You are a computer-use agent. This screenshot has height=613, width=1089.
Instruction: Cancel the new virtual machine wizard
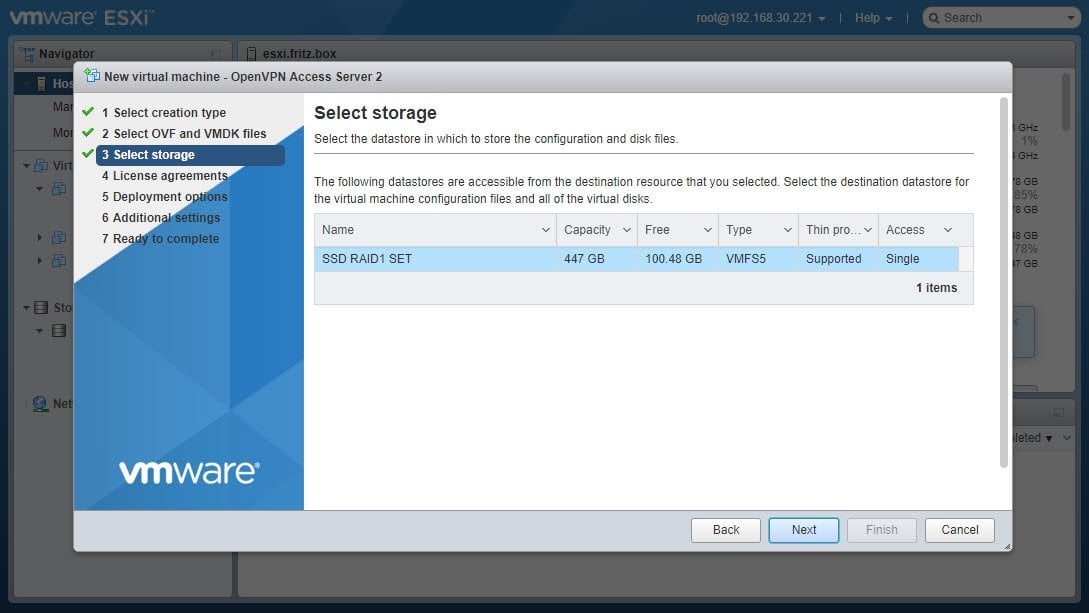959,530
